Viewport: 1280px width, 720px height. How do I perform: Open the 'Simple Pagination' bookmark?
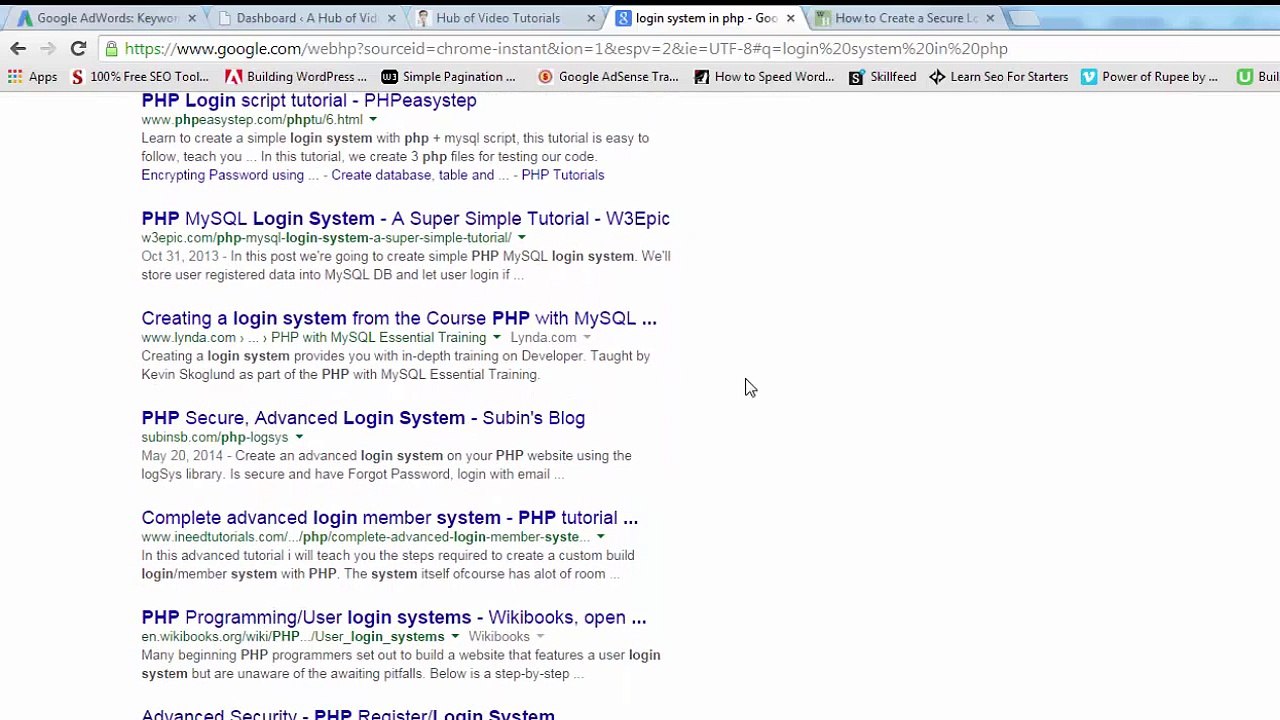pos(448,77)
